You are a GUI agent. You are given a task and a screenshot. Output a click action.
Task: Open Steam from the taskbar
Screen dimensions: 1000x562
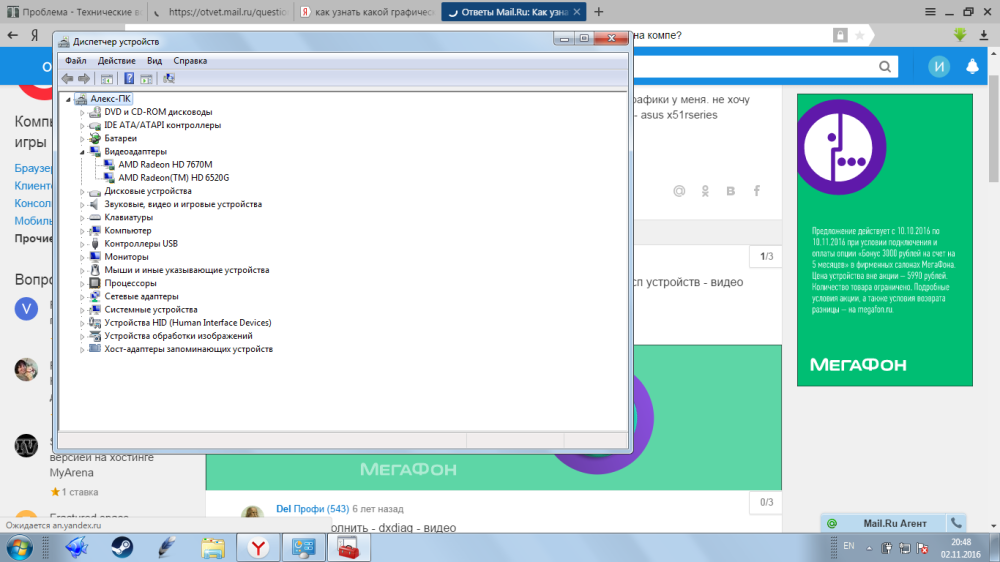122,548
